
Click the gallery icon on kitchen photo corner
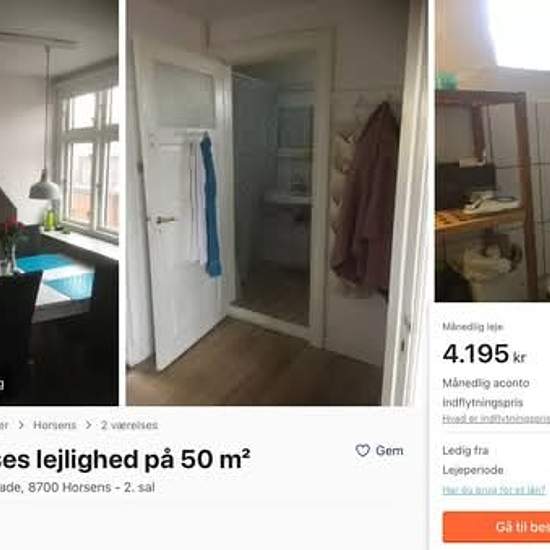(1, 385)
